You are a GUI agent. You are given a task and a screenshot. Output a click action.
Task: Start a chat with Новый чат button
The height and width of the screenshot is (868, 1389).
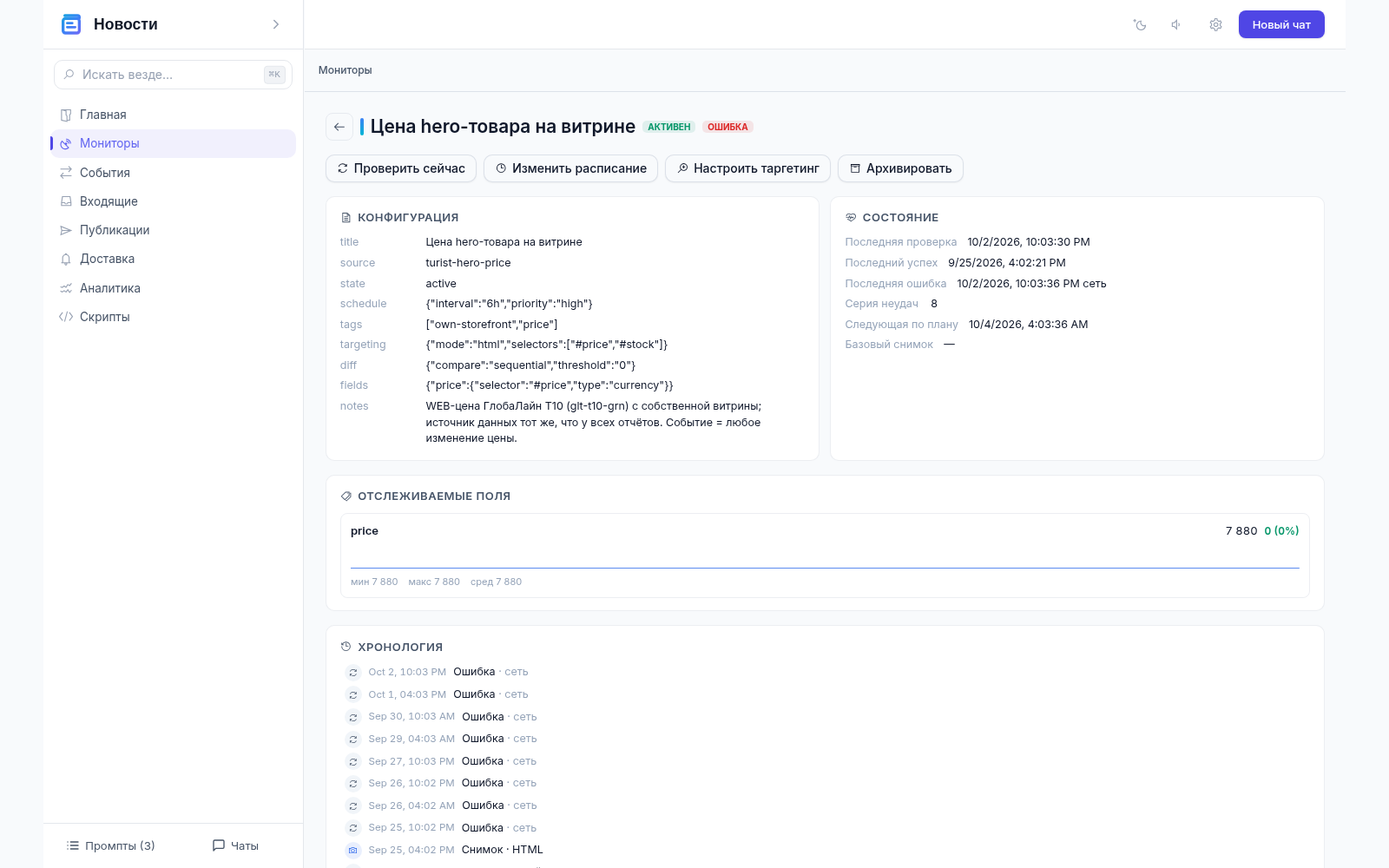(x=1281, y=24)
